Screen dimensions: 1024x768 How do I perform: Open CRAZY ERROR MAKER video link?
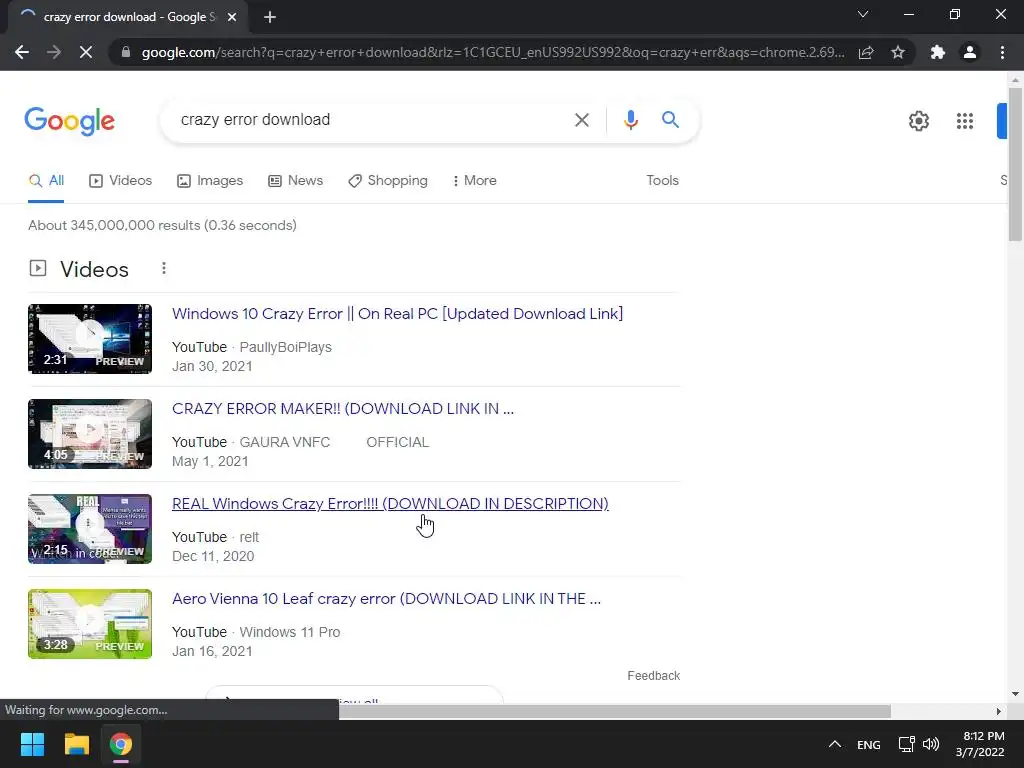pos(343,409)
